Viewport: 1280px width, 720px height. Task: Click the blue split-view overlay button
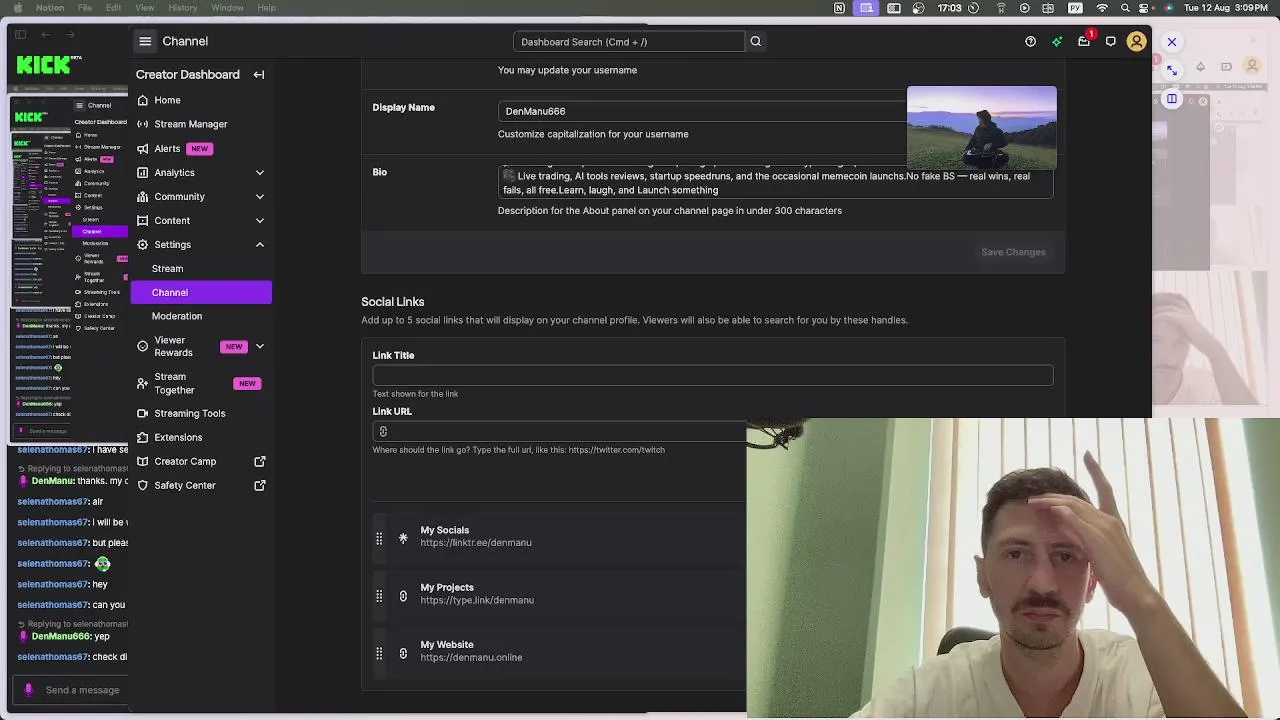click(1172, 99)
